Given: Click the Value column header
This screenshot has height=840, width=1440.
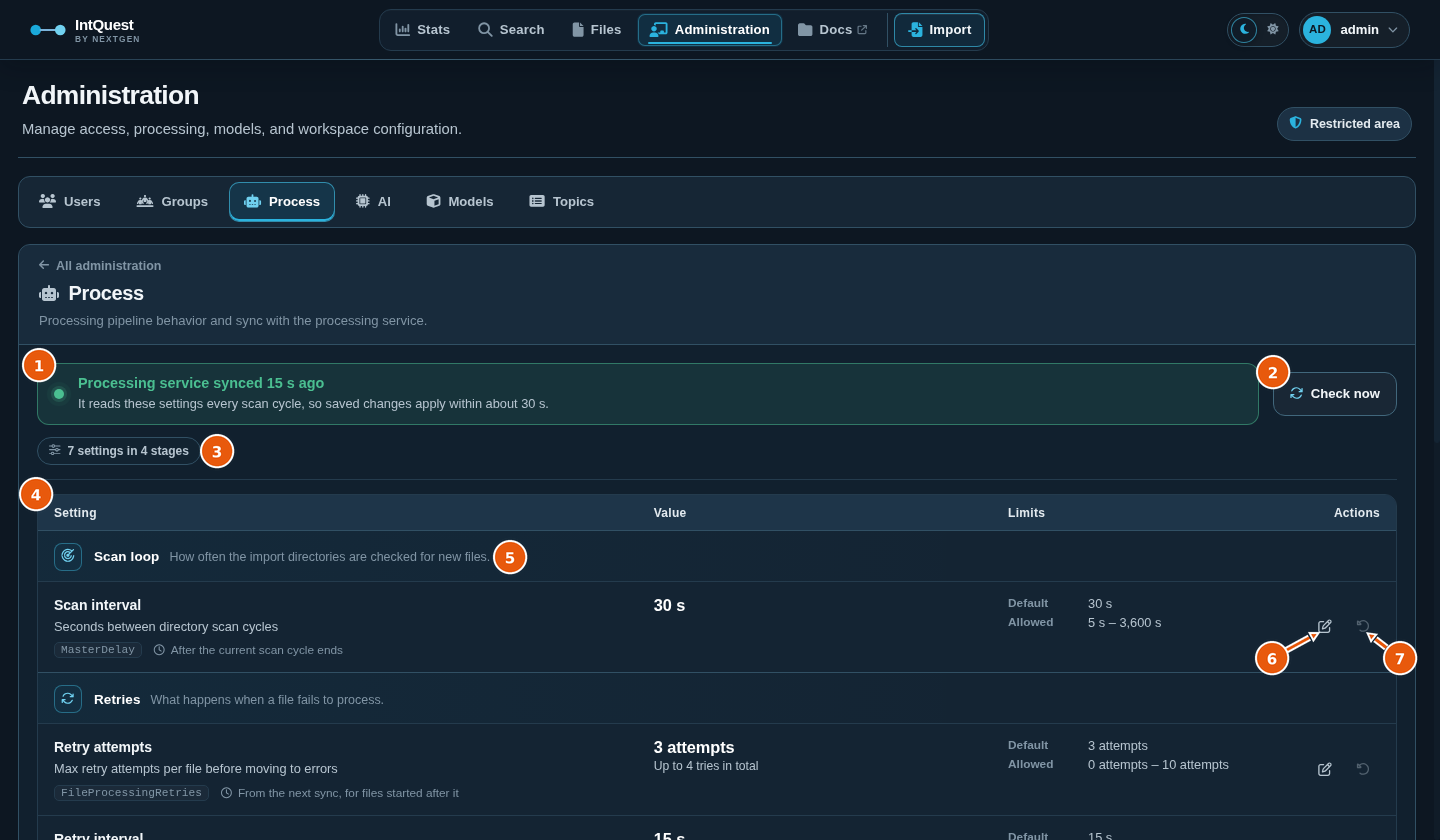Looking at the screenshot, I should point(670,513).
